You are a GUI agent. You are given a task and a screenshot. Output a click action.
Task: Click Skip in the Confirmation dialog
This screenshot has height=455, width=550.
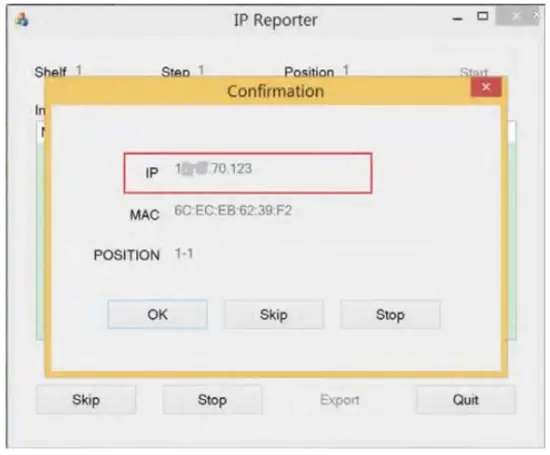click(x=274, y=314)
